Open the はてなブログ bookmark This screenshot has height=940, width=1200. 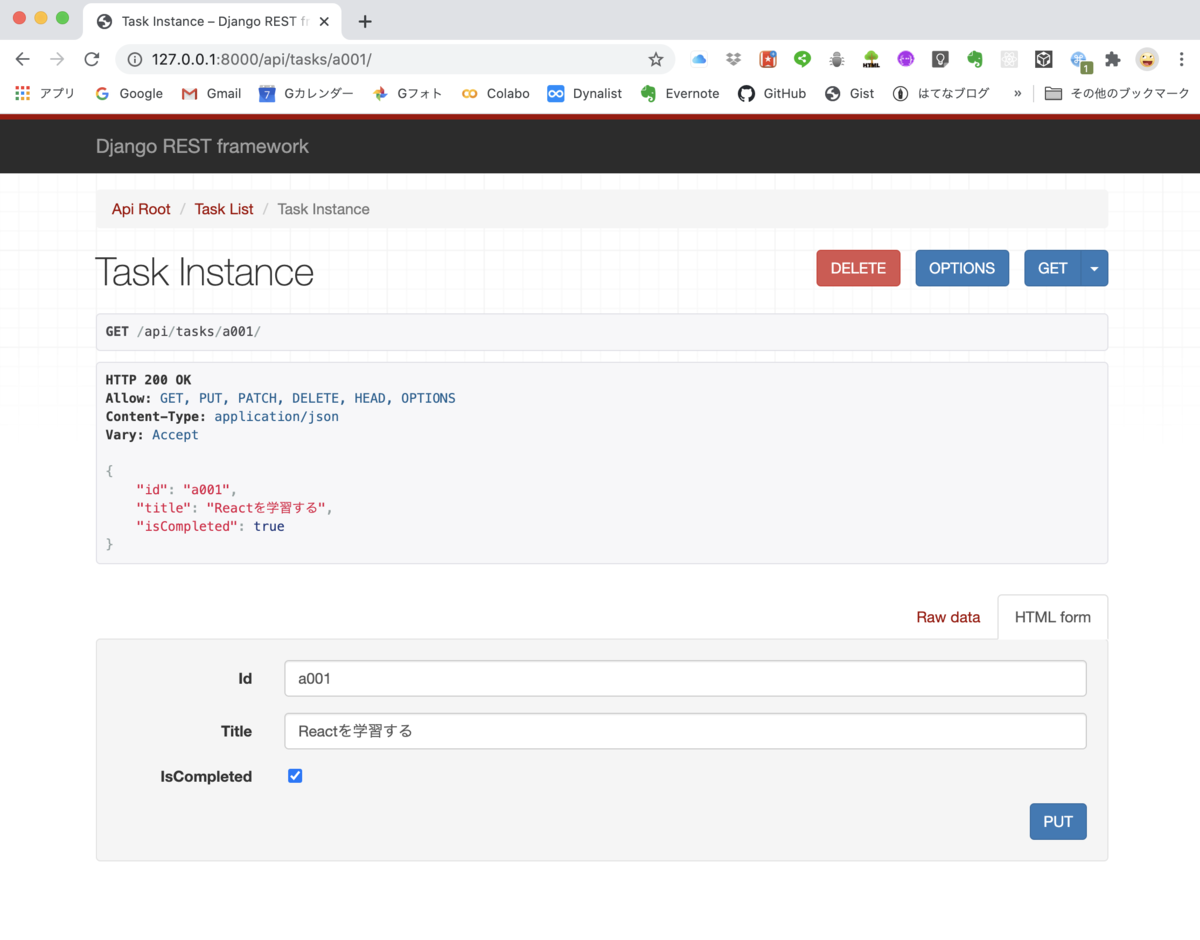click(x=941, y=93)
